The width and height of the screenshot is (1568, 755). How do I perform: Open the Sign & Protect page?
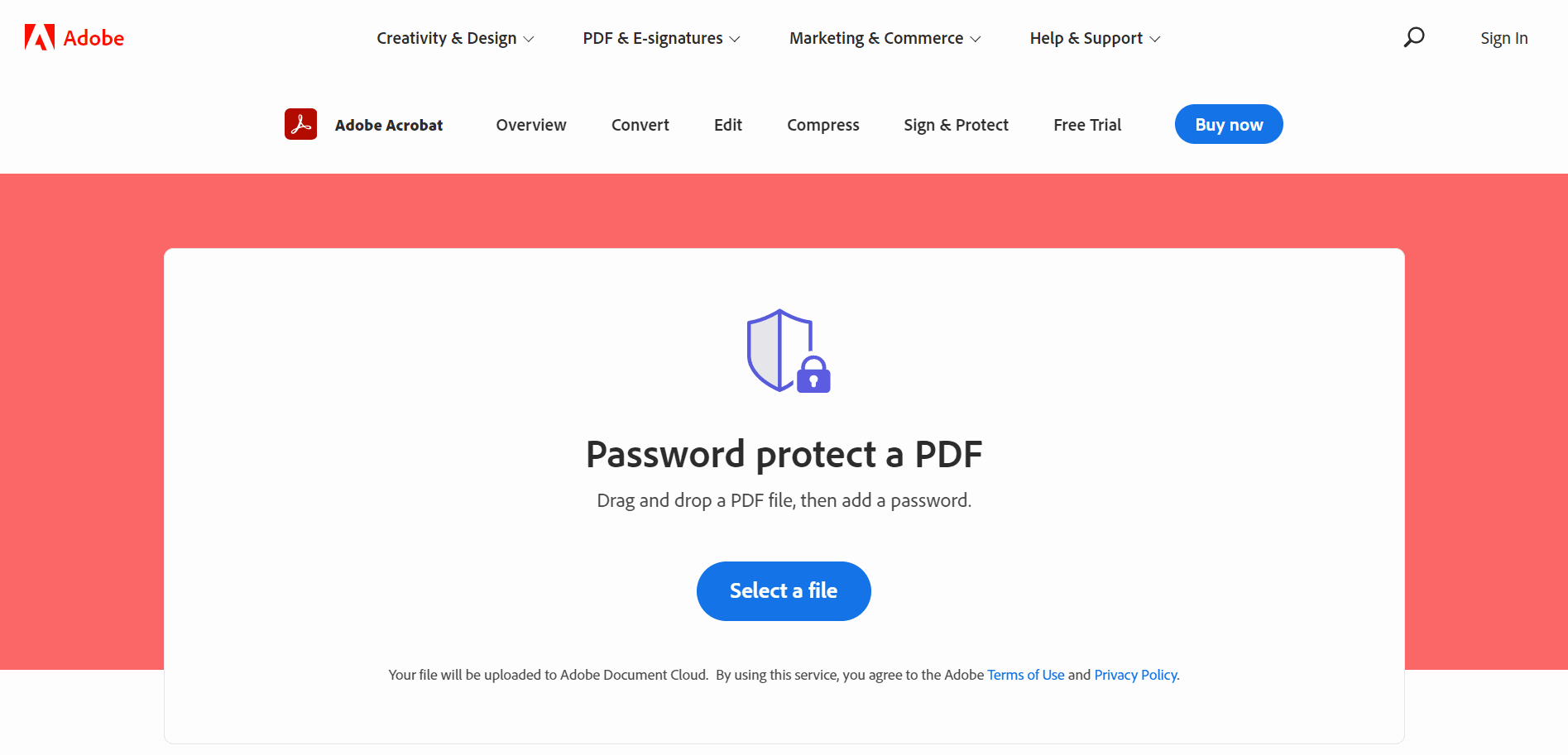coord(956,124)
